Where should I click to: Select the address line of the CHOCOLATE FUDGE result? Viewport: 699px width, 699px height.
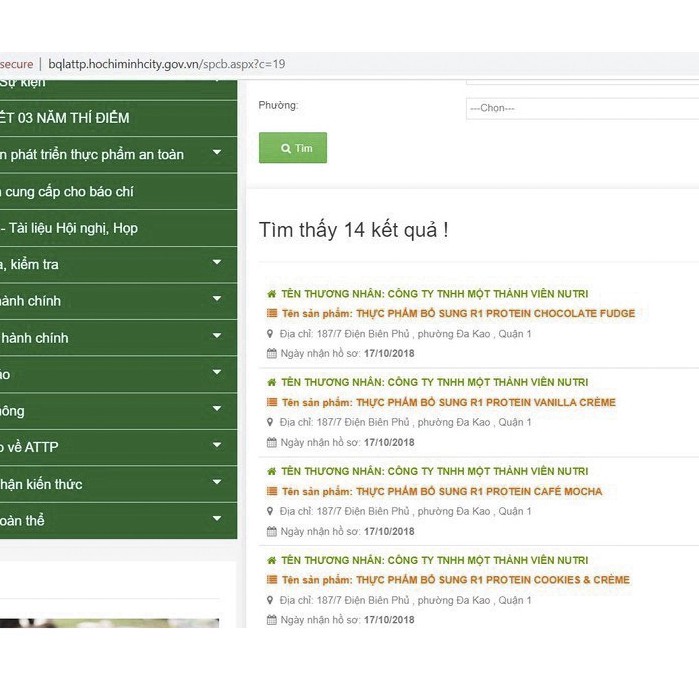(405, 334)
